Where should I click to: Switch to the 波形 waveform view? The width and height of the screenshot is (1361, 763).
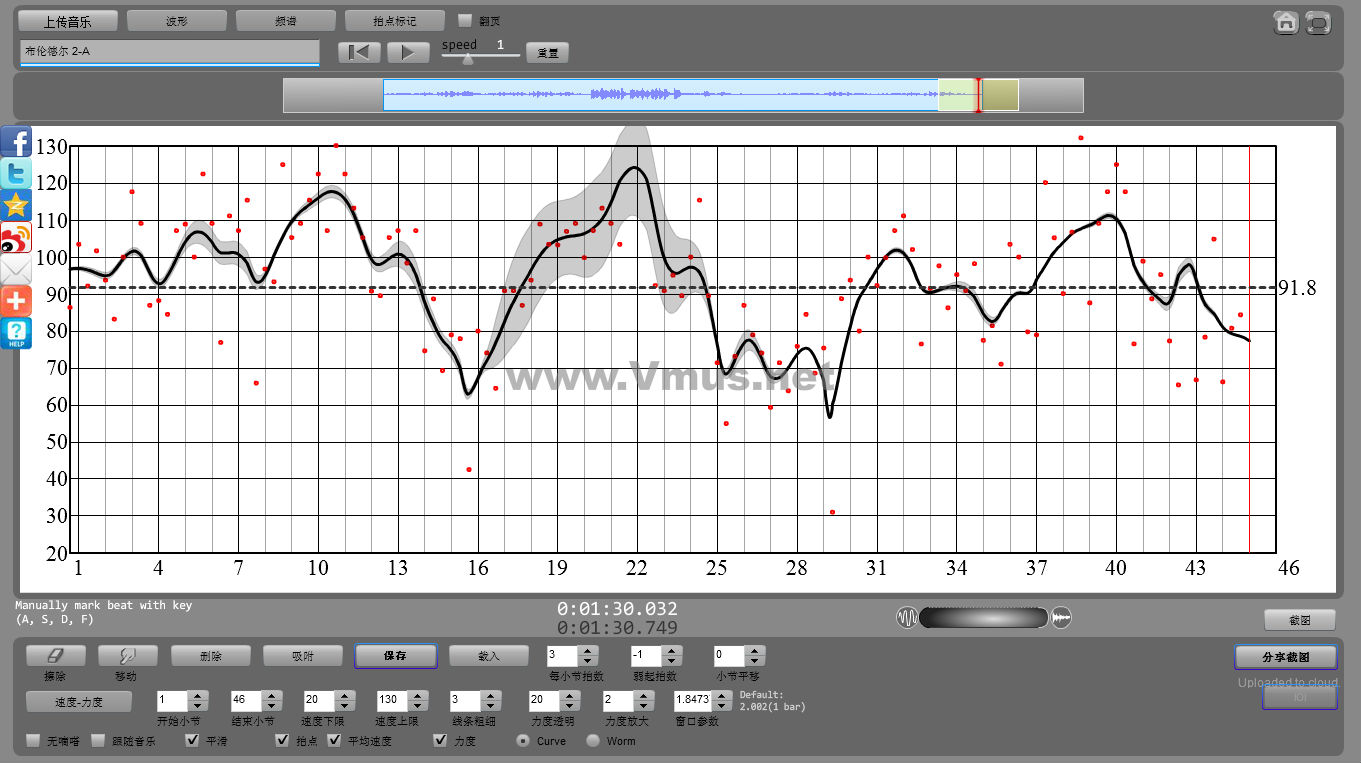click(x=177, y=21)
